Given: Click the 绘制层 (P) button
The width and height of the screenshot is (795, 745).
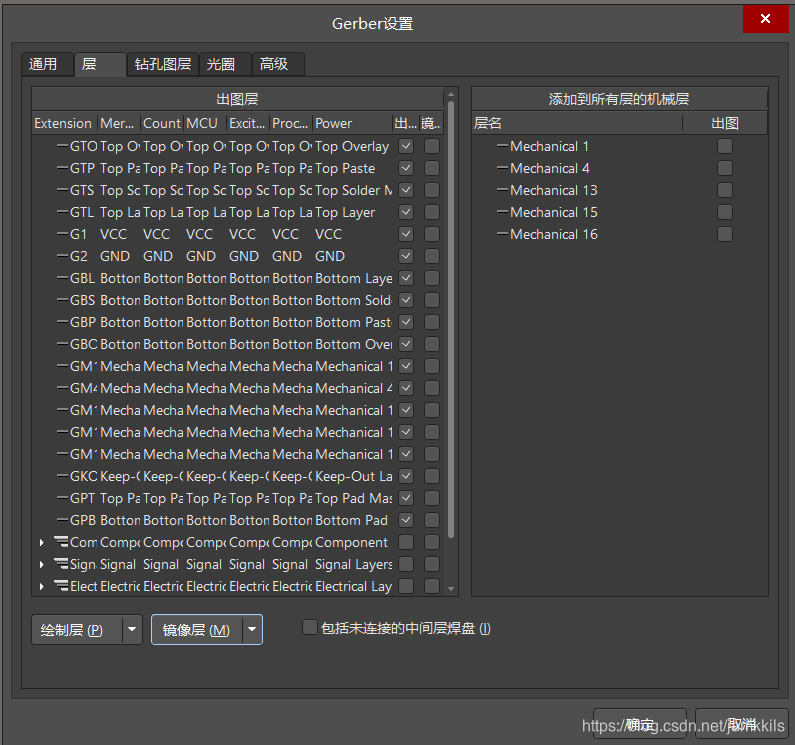Looking at the screenshot, I should coord(77,629).
